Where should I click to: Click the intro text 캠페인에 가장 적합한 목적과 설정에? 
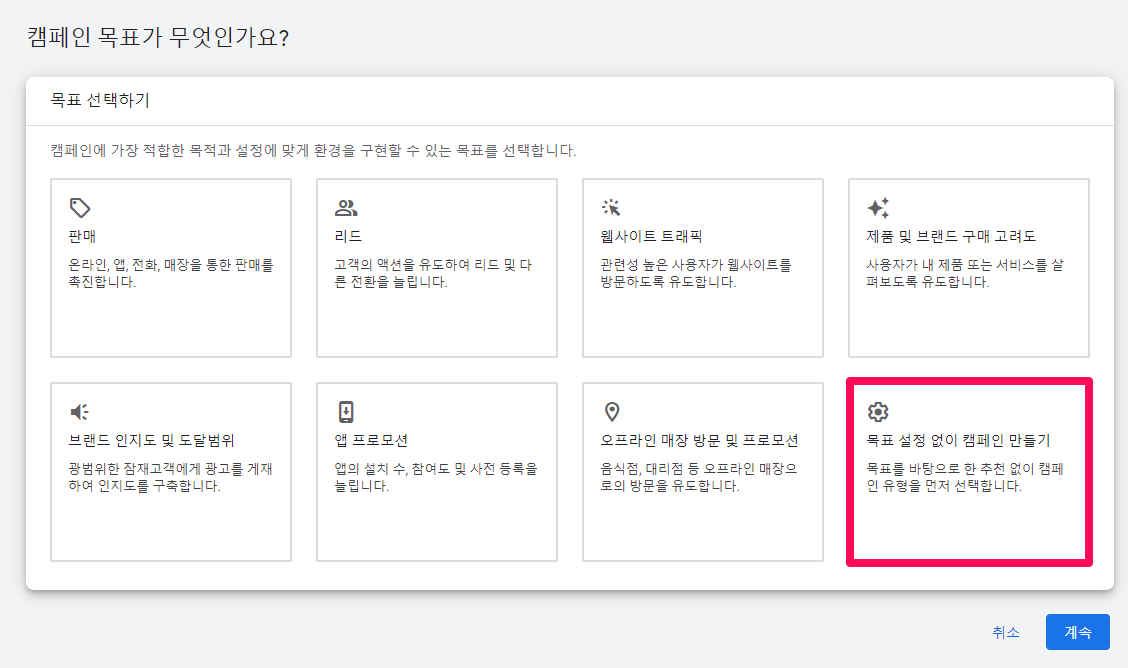click(313, 150)
